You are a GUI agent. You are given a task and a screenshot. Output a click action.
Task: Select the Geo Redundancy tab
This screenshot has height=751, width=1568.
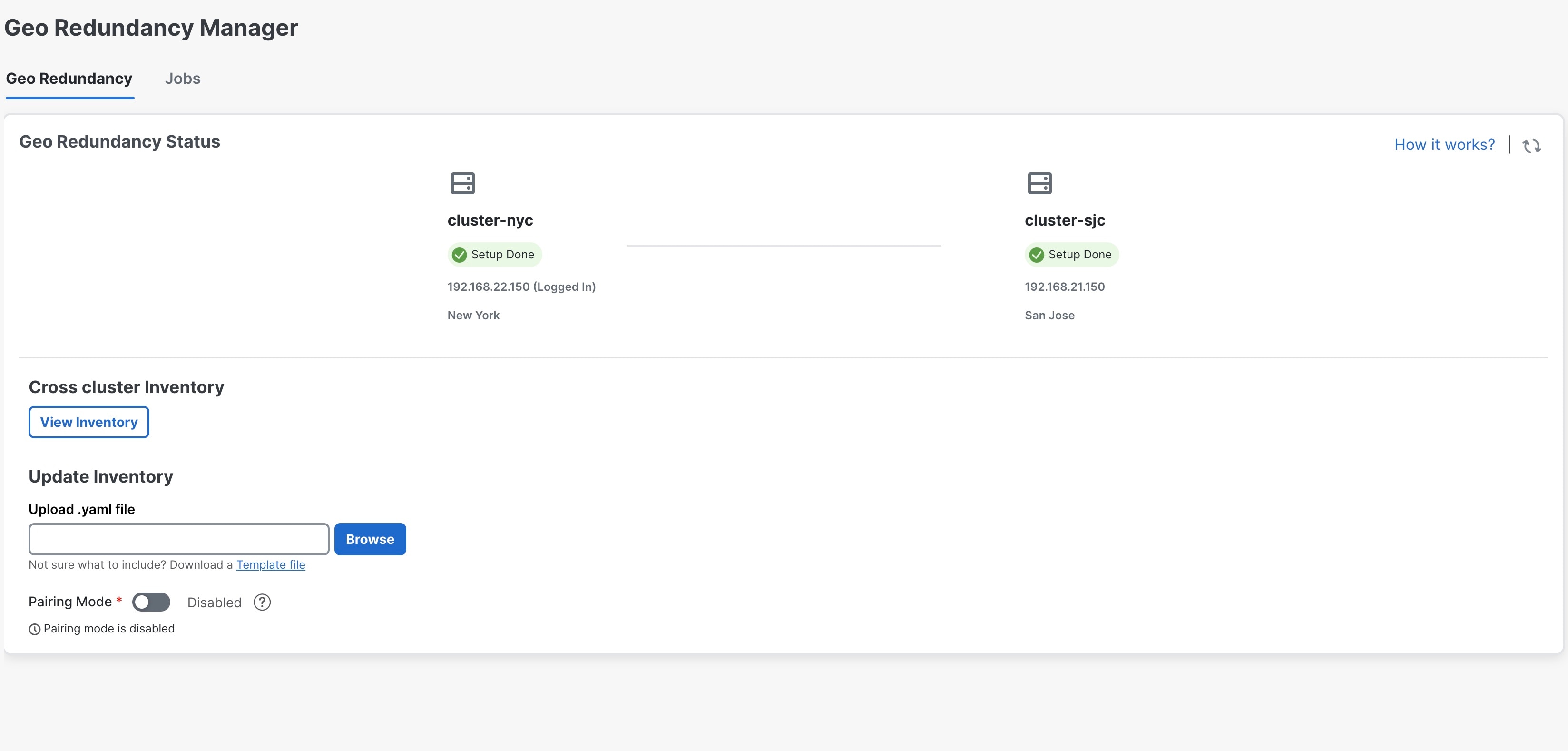(x=69, y=79)
